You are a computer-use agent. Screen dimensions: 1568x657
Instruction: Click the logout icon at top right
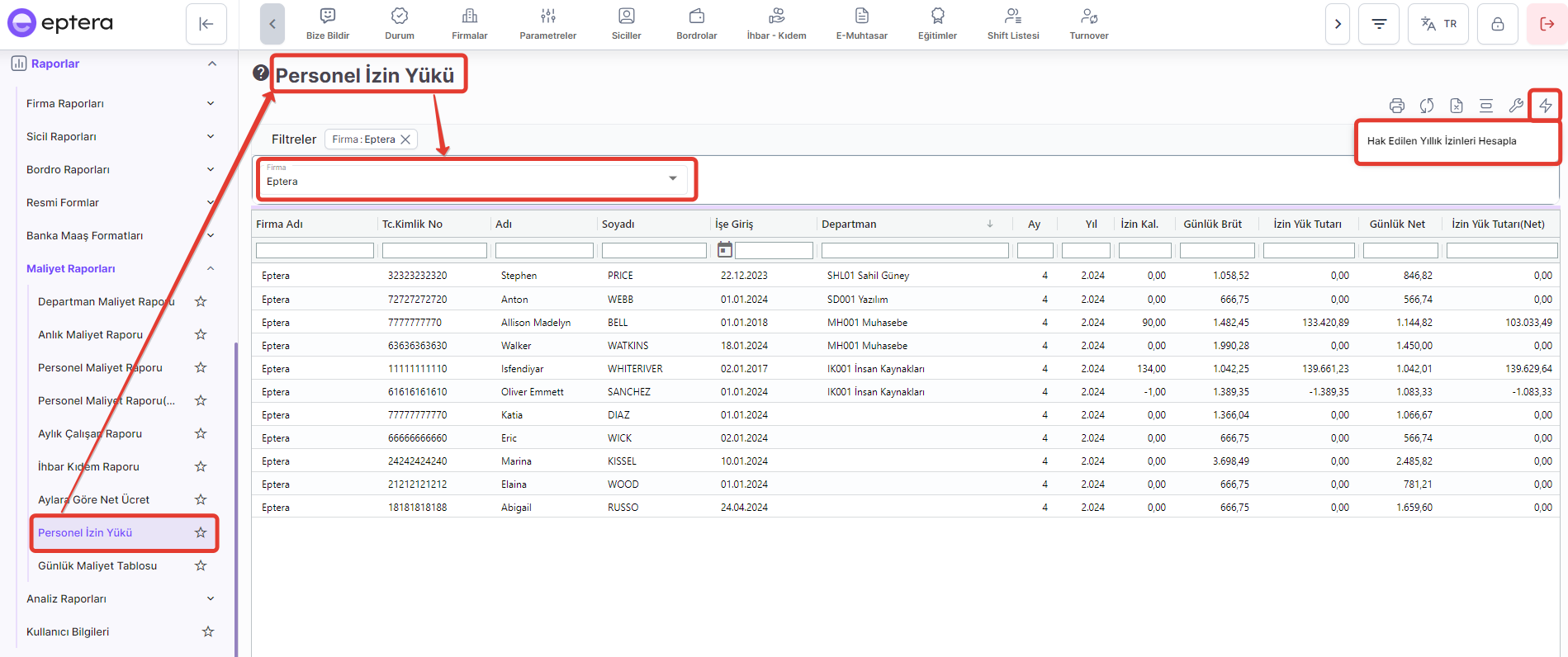[x=1547, y=24]
